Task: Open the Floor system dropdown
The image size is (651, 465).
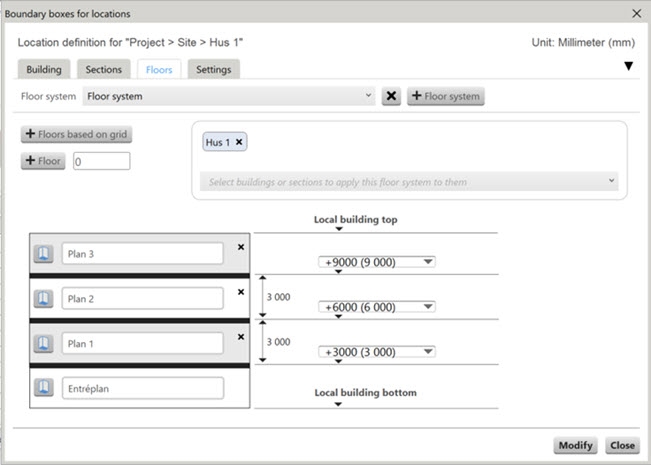Action: point(229,96)
